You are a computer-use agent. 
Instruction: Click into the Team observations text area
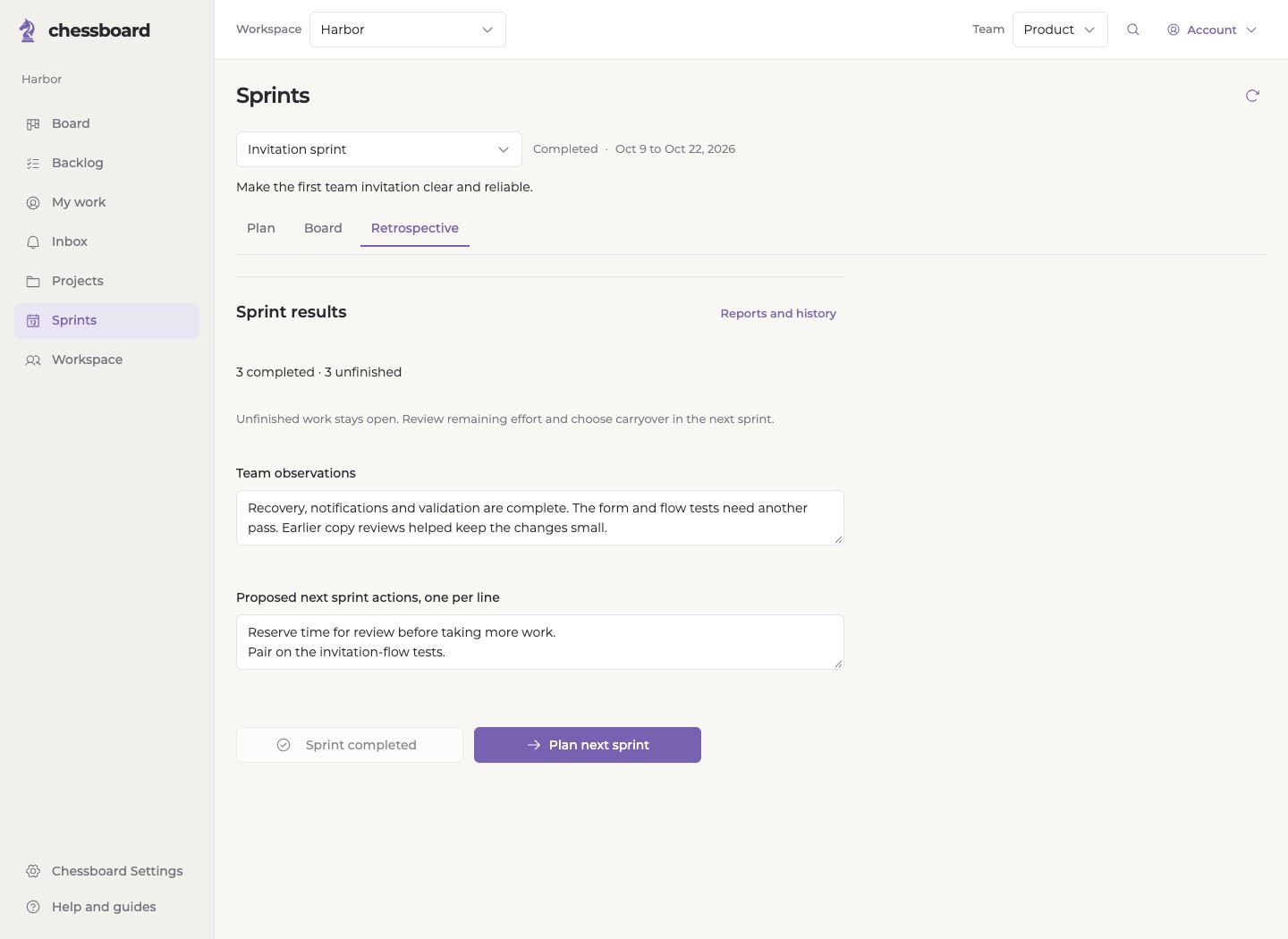(540, 518)
